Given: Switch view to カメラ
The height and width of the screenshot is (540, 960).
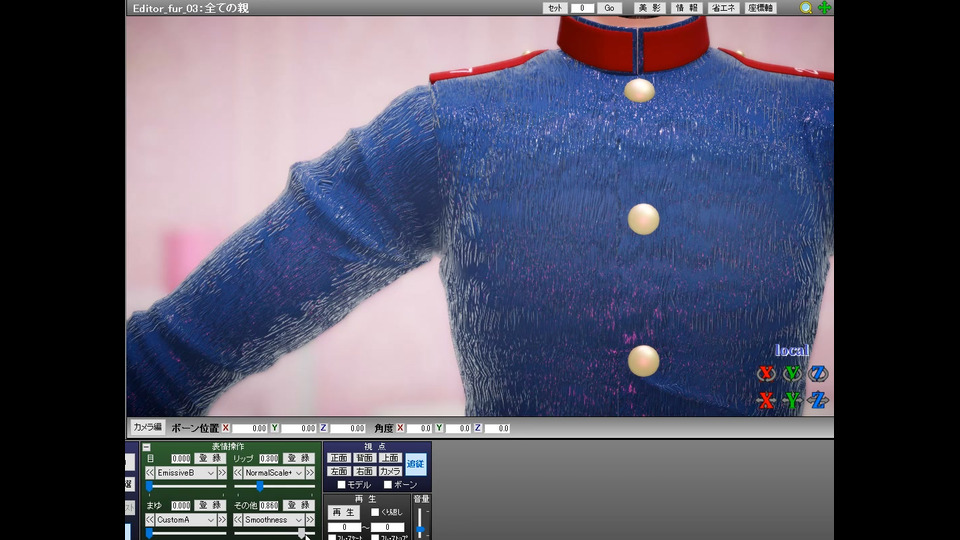Looking at the screenshot, I should click(x=389, y=471).
